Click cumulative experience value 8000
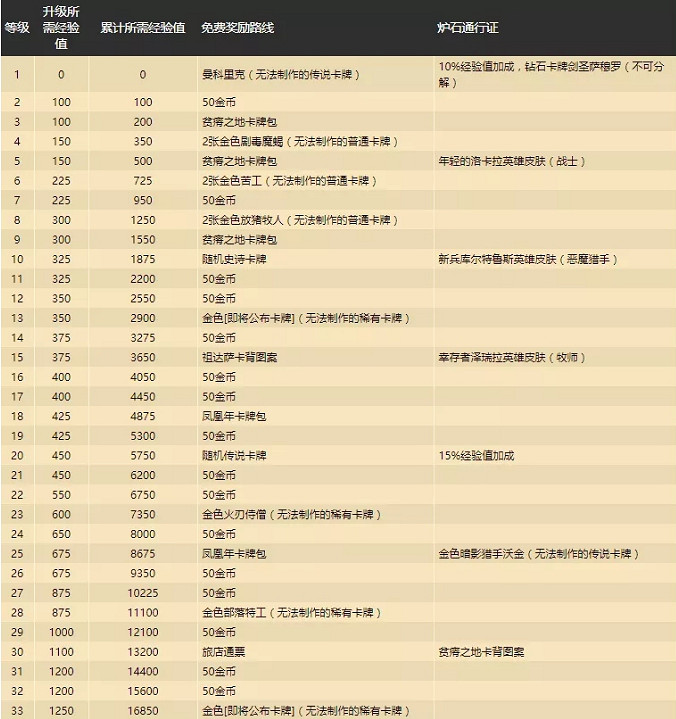This screenshot has width=676, height=719. pyautogui.click(x=143, y=534)
